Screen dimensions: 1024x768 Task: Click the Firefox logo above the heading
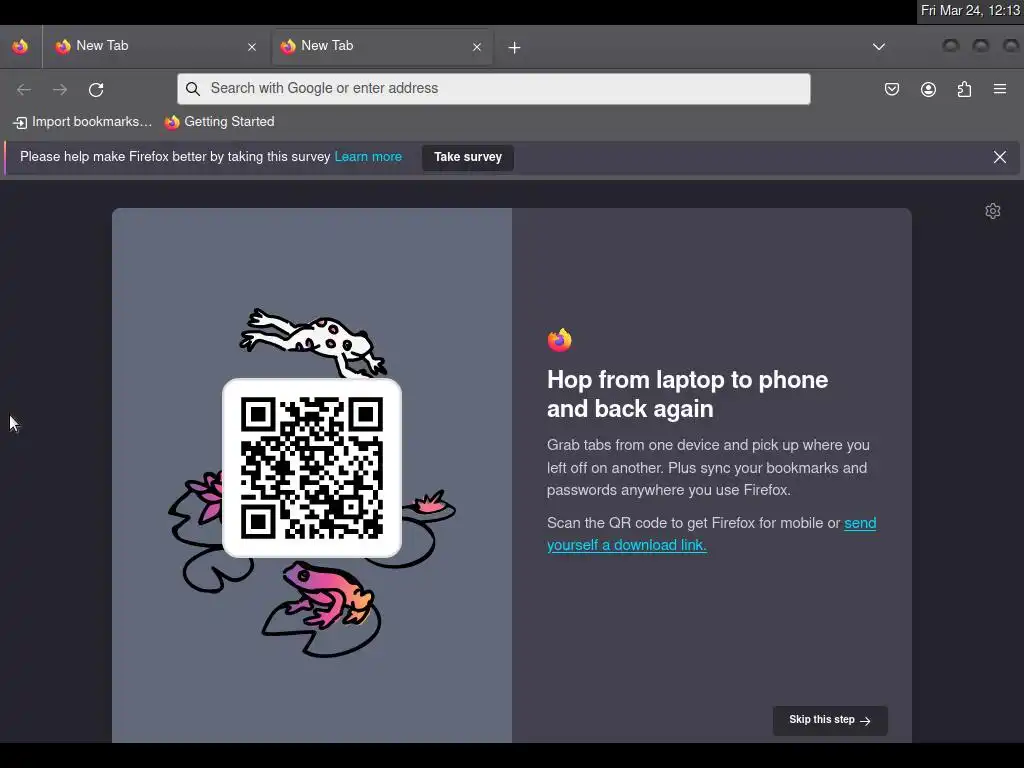point(560,340)
